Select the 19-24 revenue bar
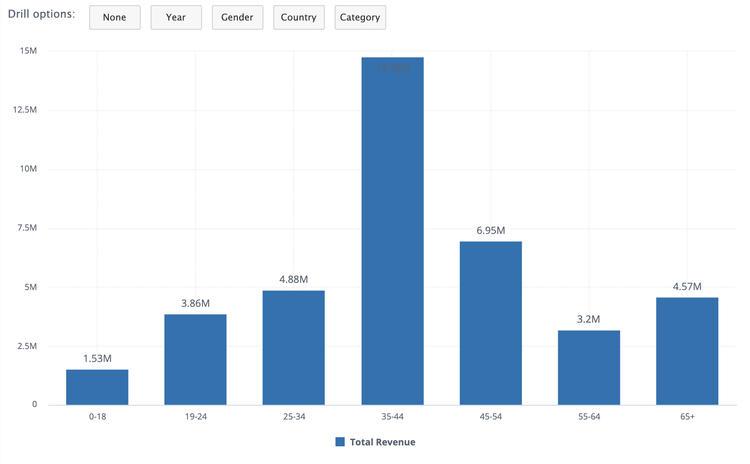Screen dimensions: 750x464 (x=195, y=360)
